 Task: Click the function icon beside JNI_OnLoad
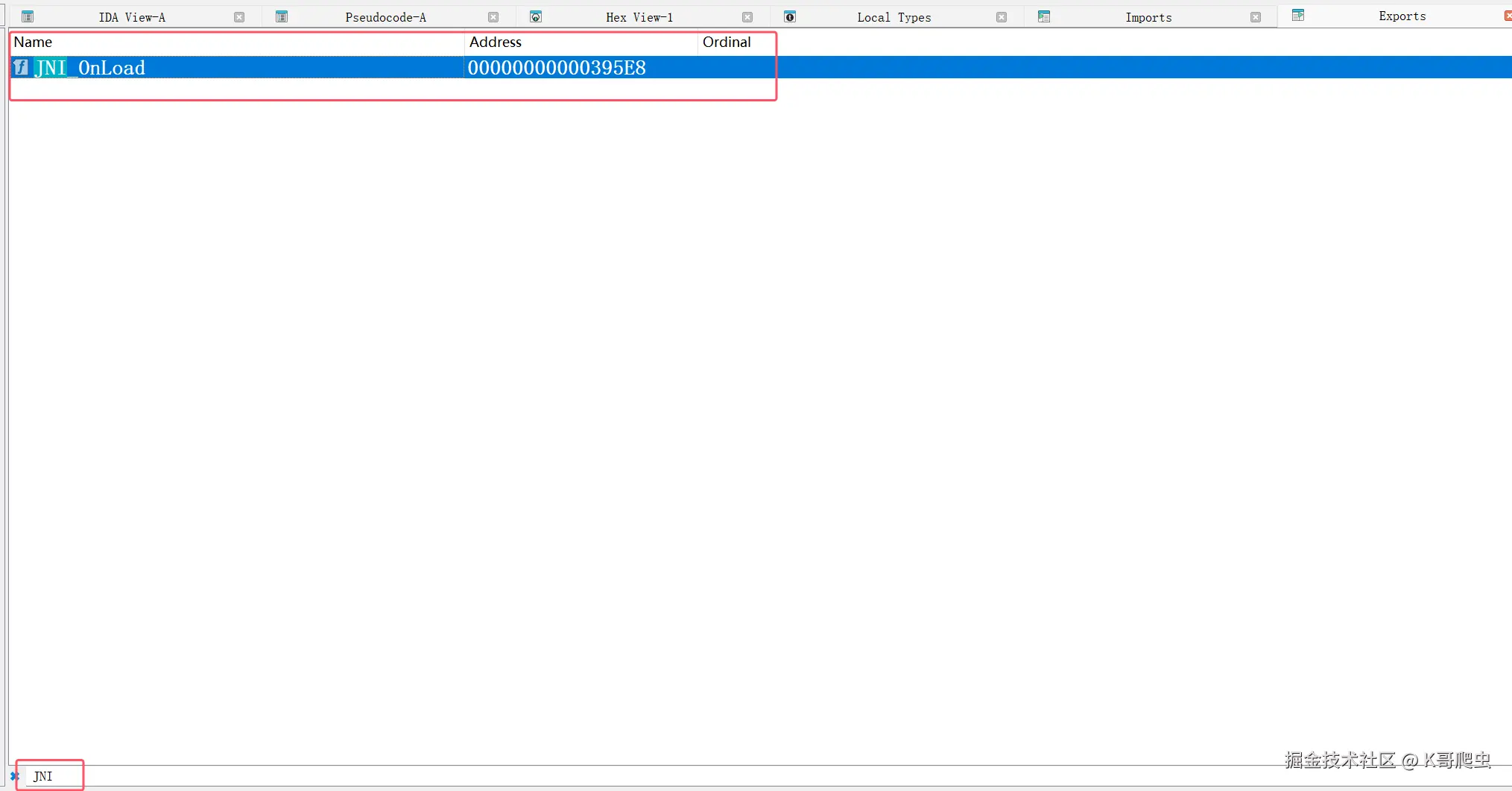point(21,67)
